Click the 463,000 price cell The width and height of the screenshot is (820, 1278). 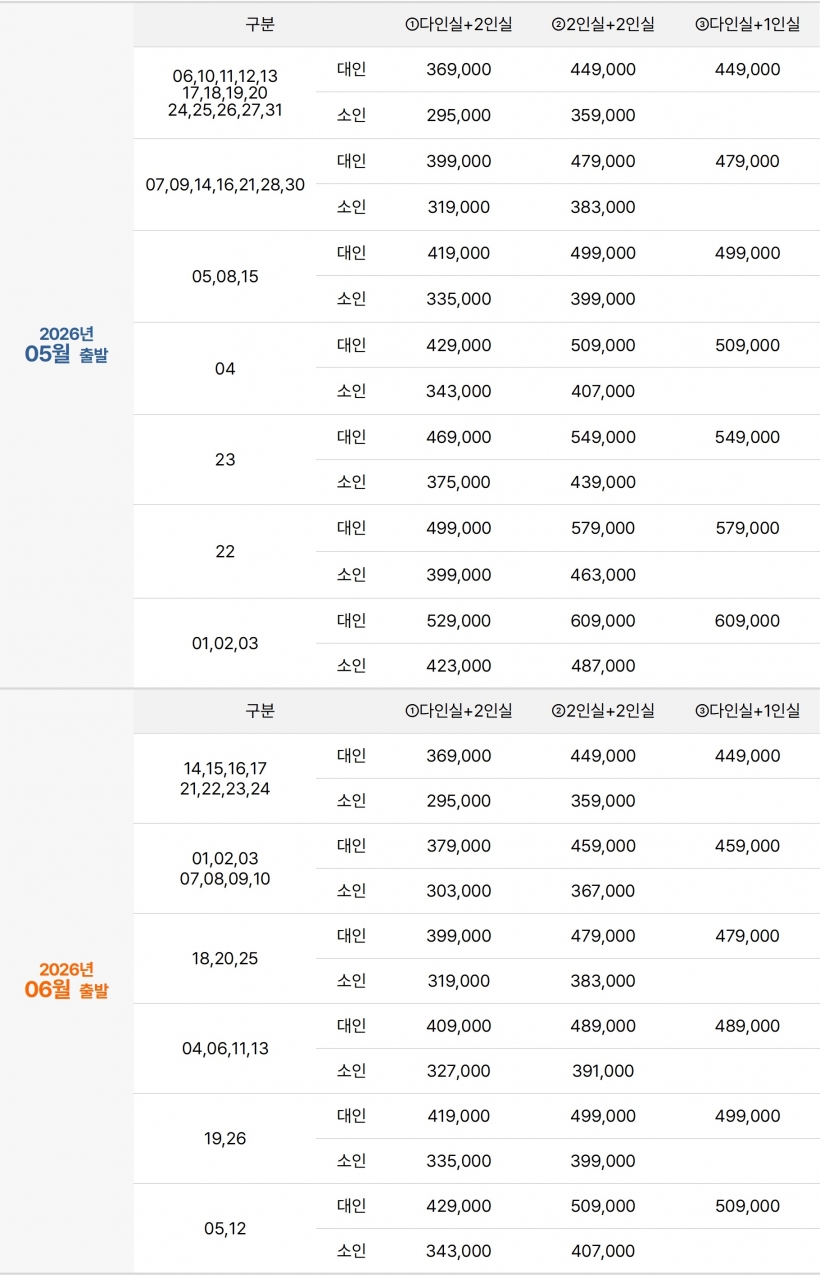(x=603, y=575)
